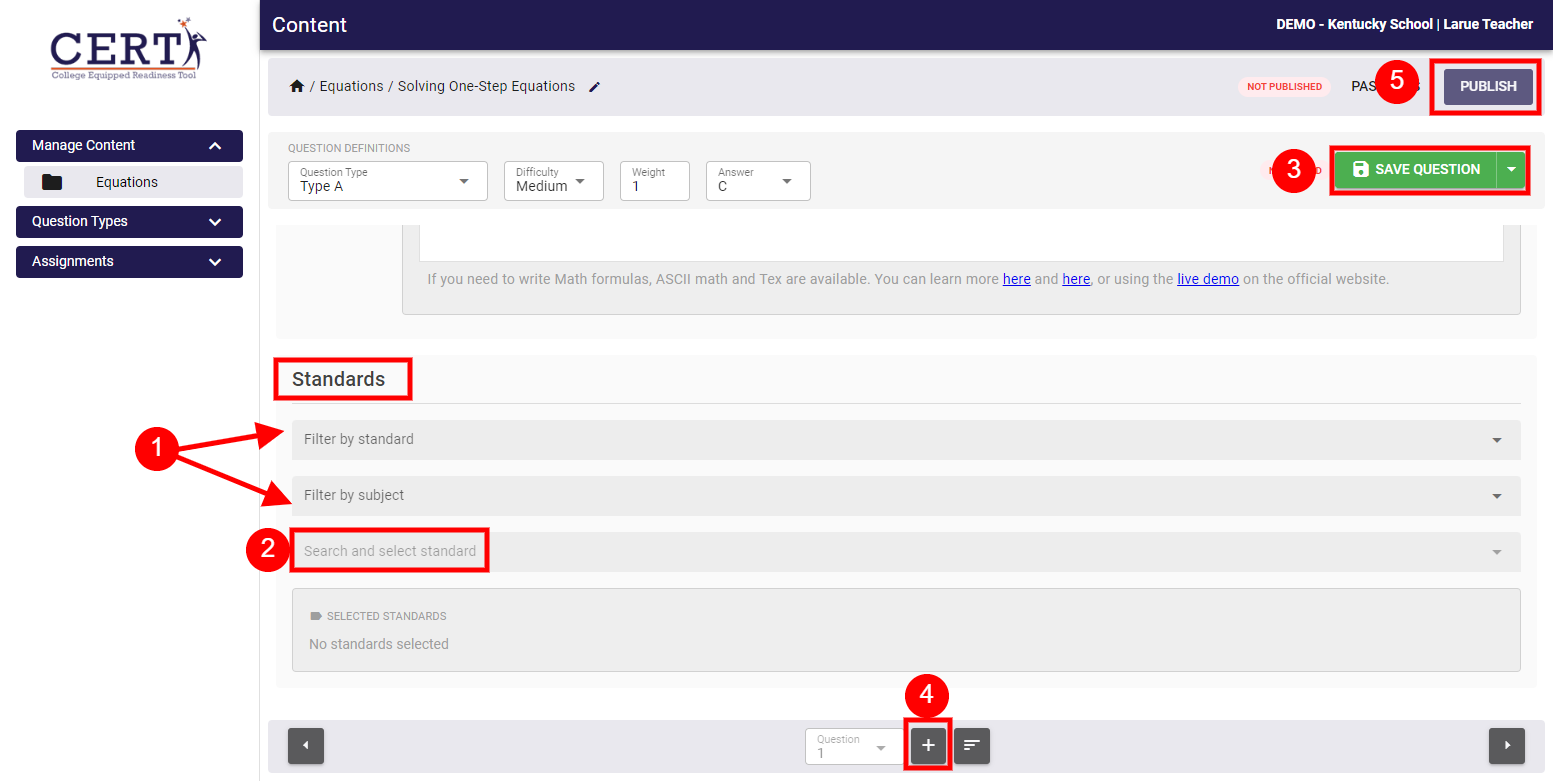Open the Answer dropdown

757,181
